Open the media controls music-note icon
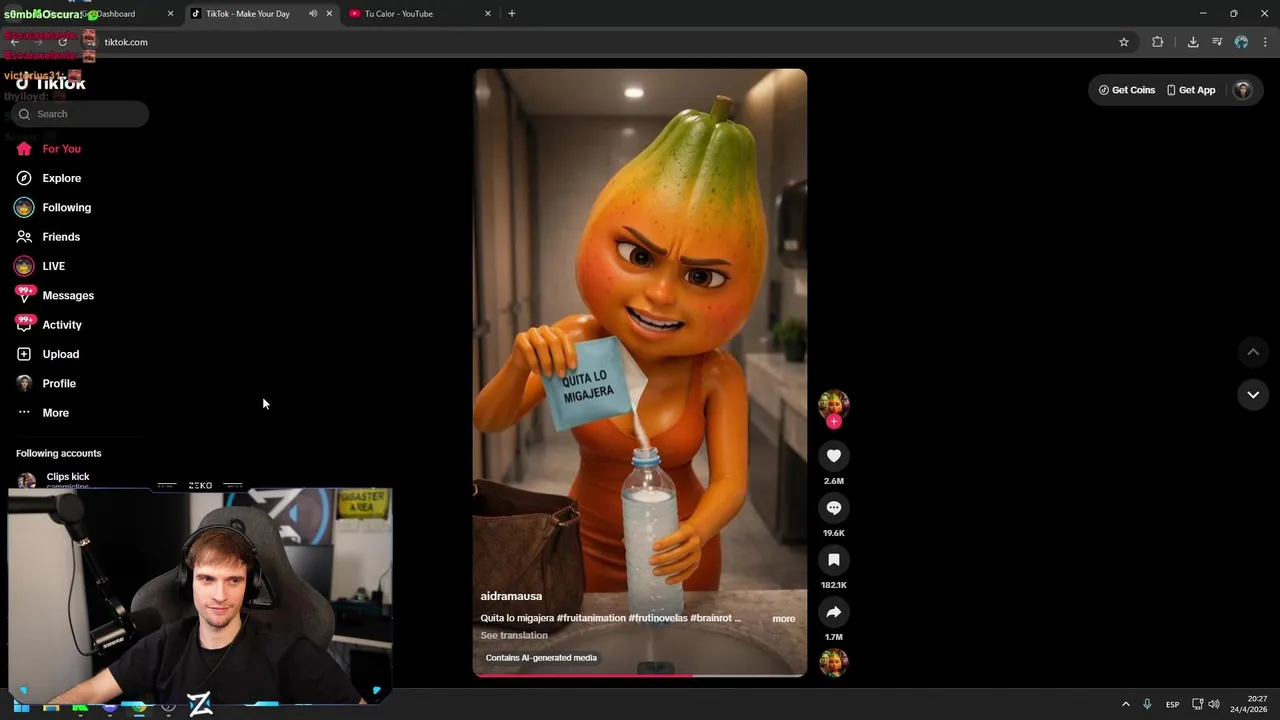The image size is (1280, 720). 1217,42
